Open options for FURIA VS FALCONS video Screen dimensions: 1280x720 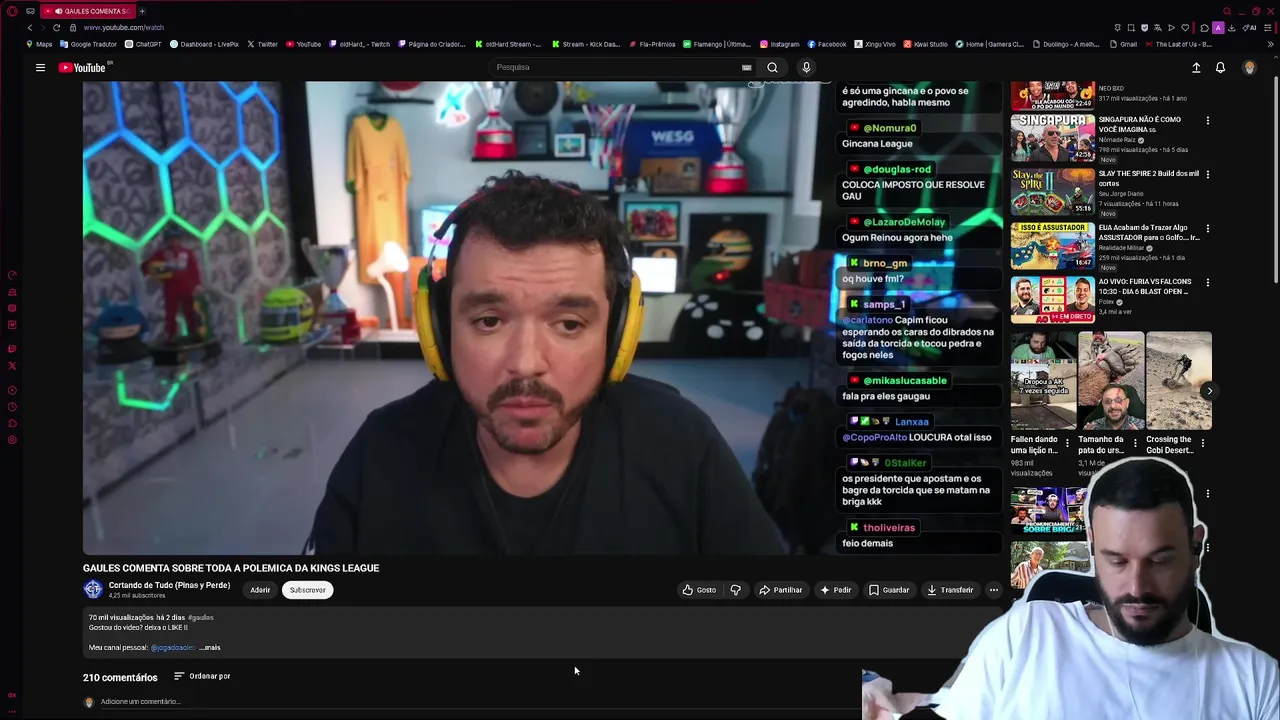[x=1207, y=283]
